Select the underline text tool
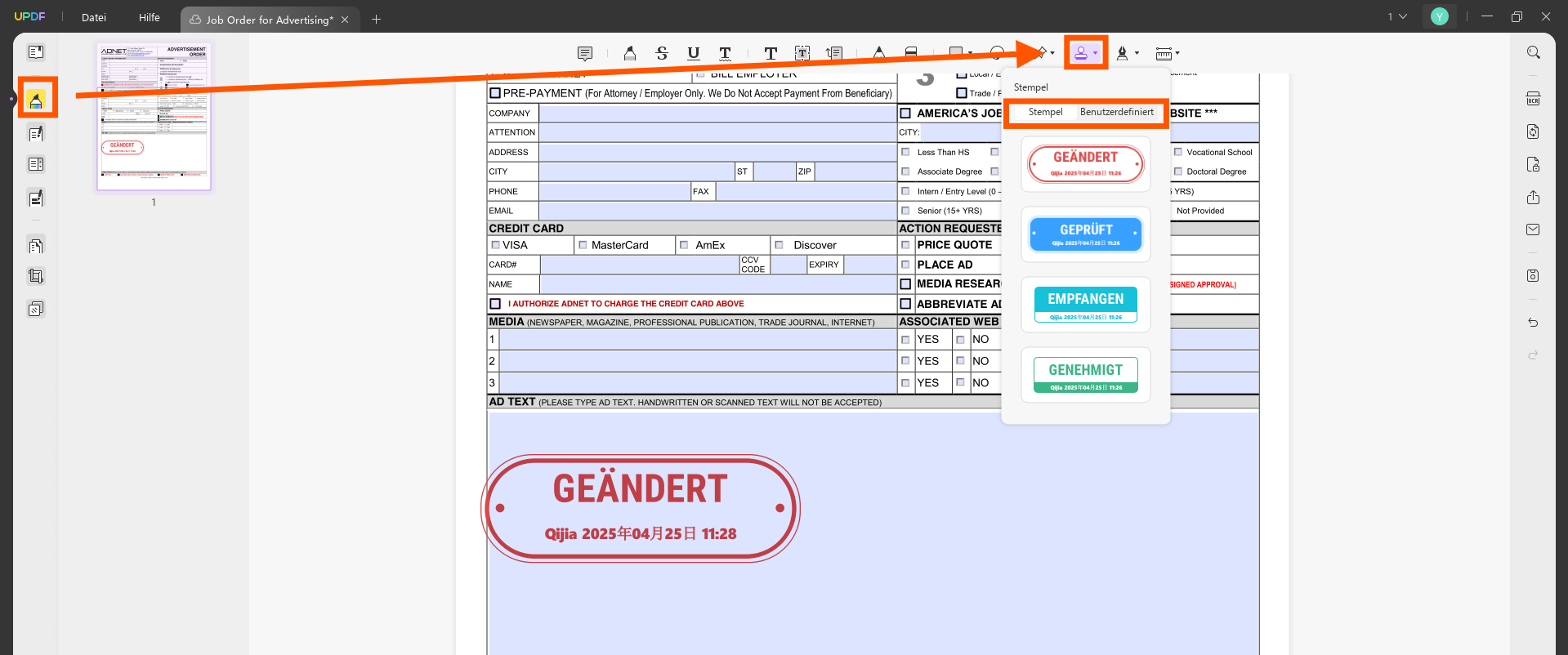The height and width of the screenshot is (655, 1568). point(693,53)
